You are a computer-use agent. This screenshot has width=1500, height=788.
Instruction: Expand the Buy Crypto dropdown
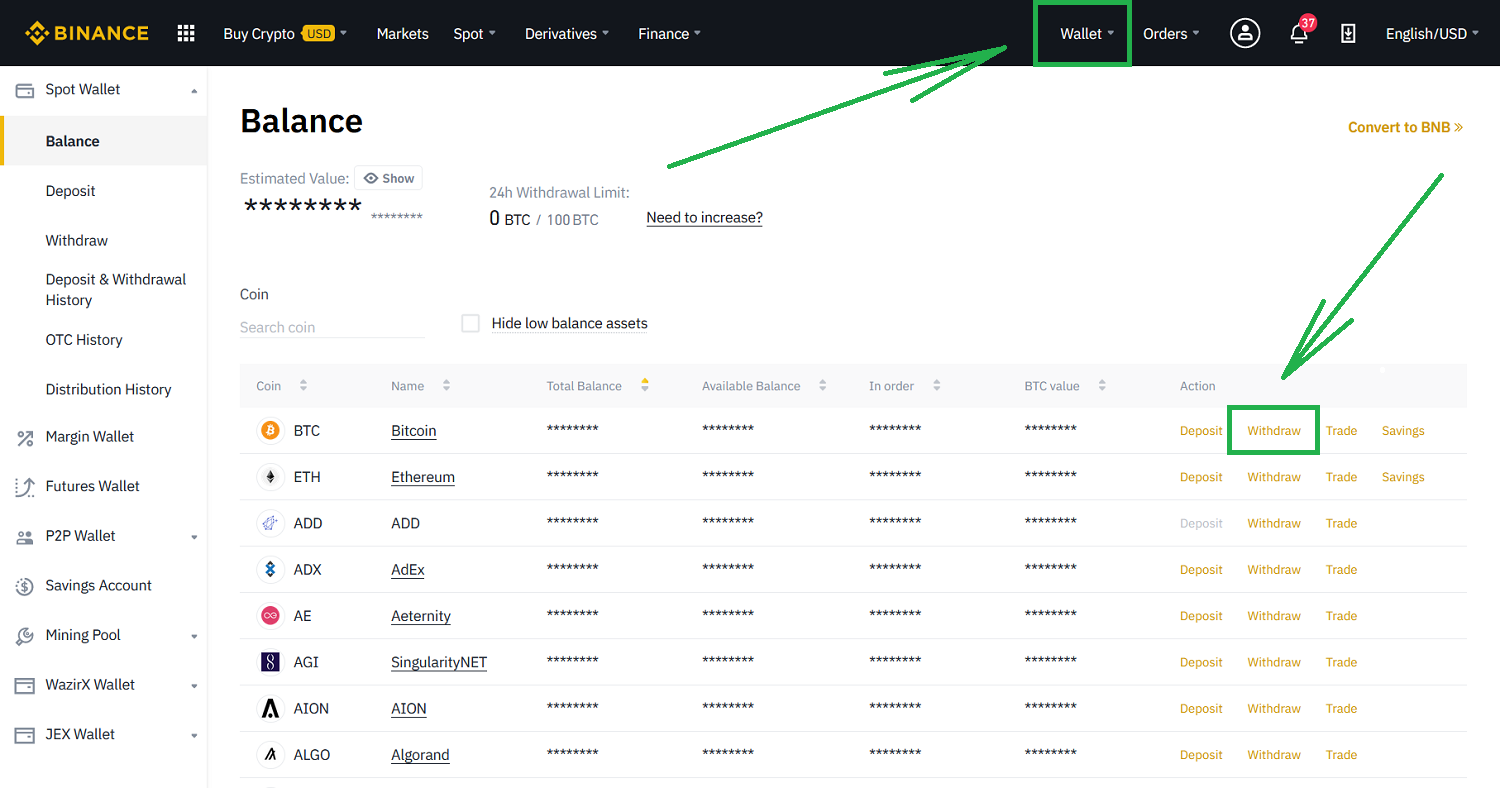tap(285, 34)
